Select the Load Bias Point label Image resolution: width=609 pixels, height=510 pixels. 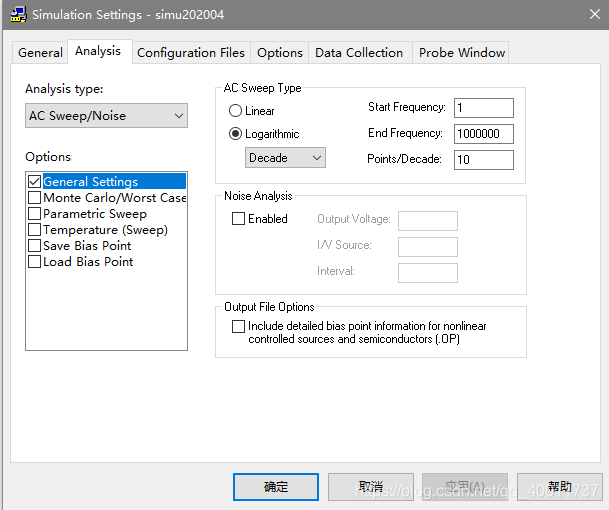[88, 261]
